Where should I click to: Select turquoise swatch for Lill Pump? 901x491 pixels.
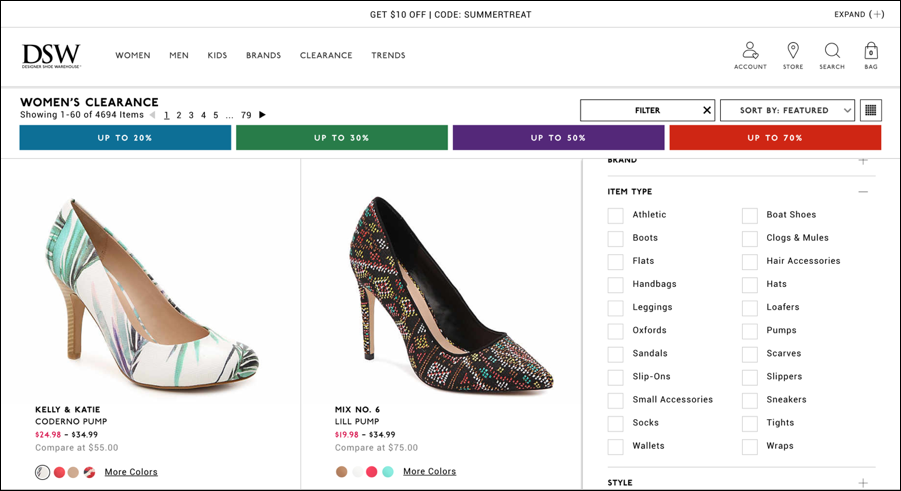(x=388, y=472)
